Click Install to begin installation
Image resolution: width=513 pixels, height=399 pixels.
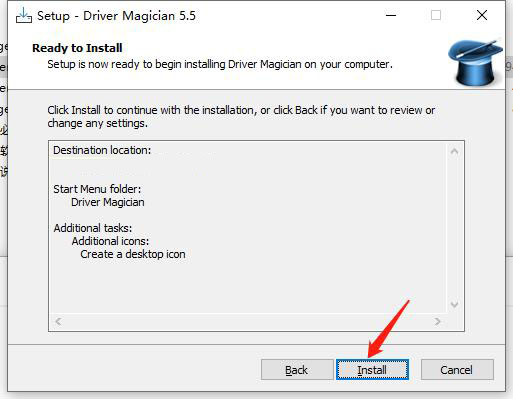[x=372, y=370]
